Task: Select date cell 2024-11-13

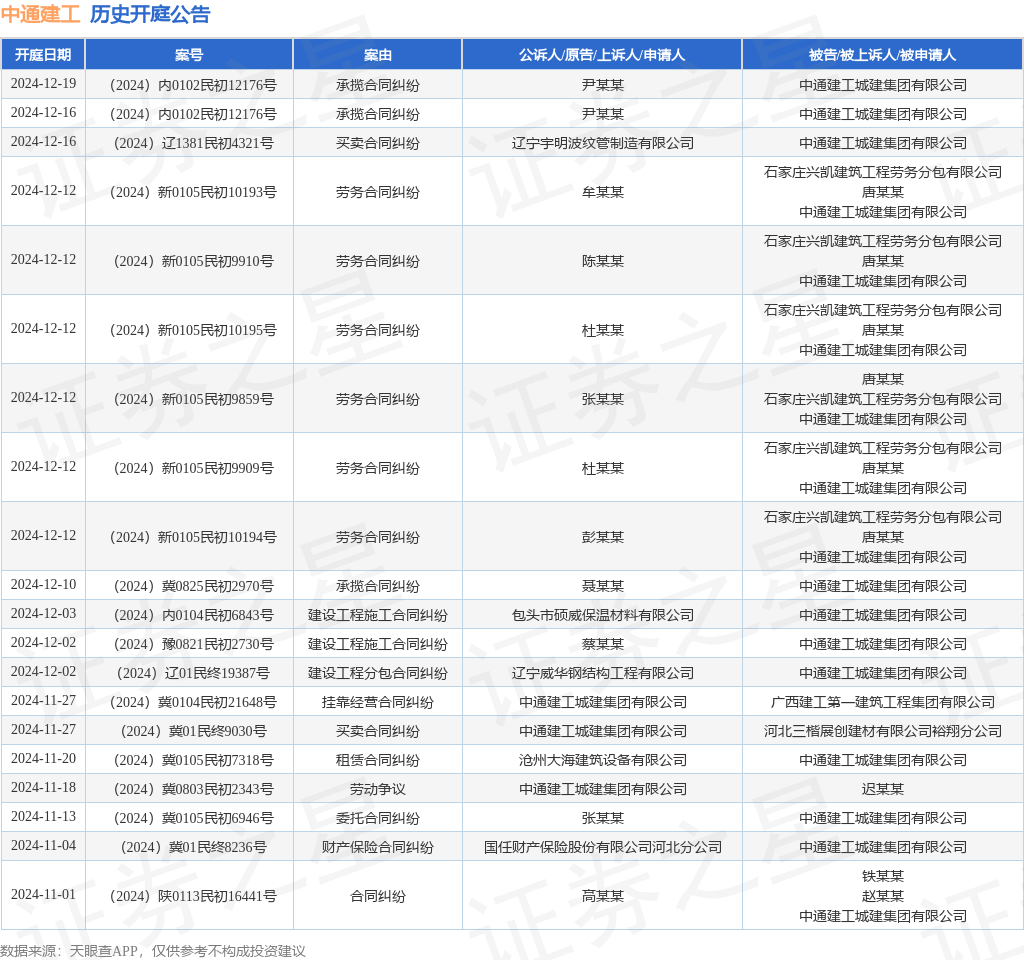Action: tap(43, 817)
